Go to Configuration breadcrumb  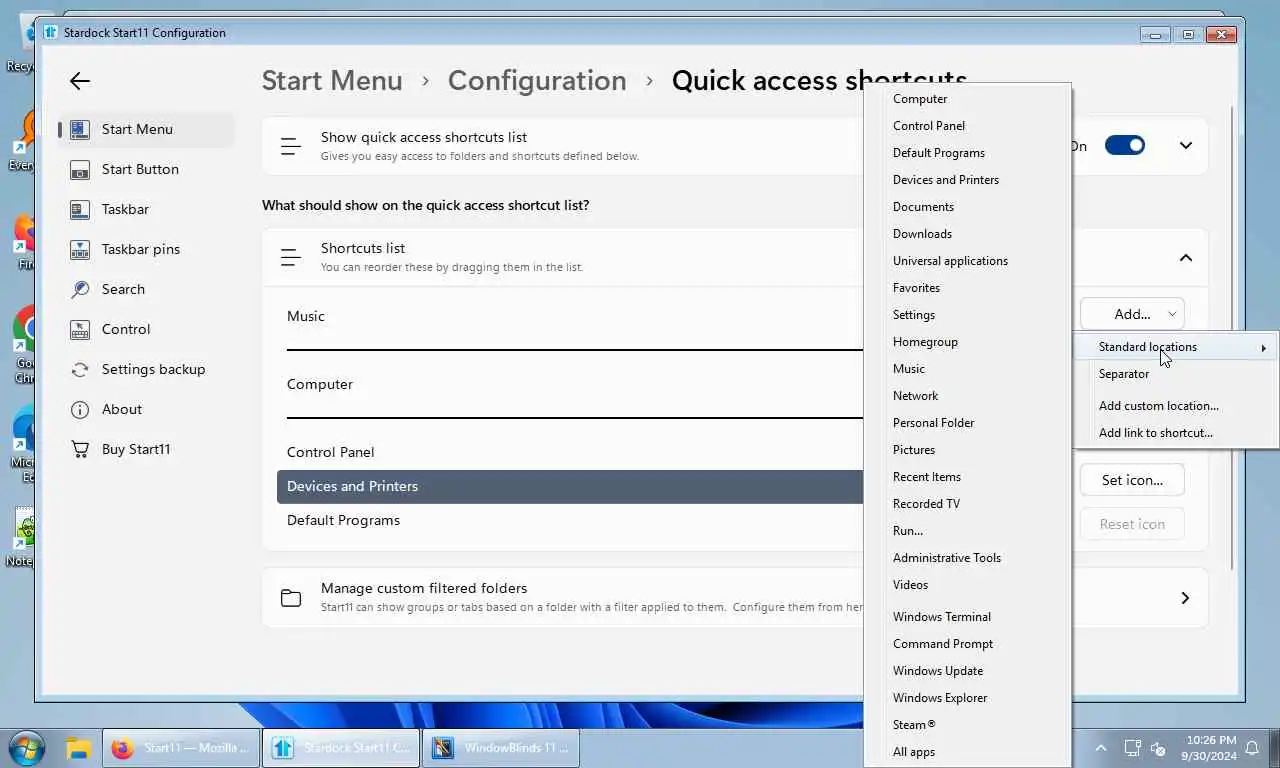click(537, 81)
